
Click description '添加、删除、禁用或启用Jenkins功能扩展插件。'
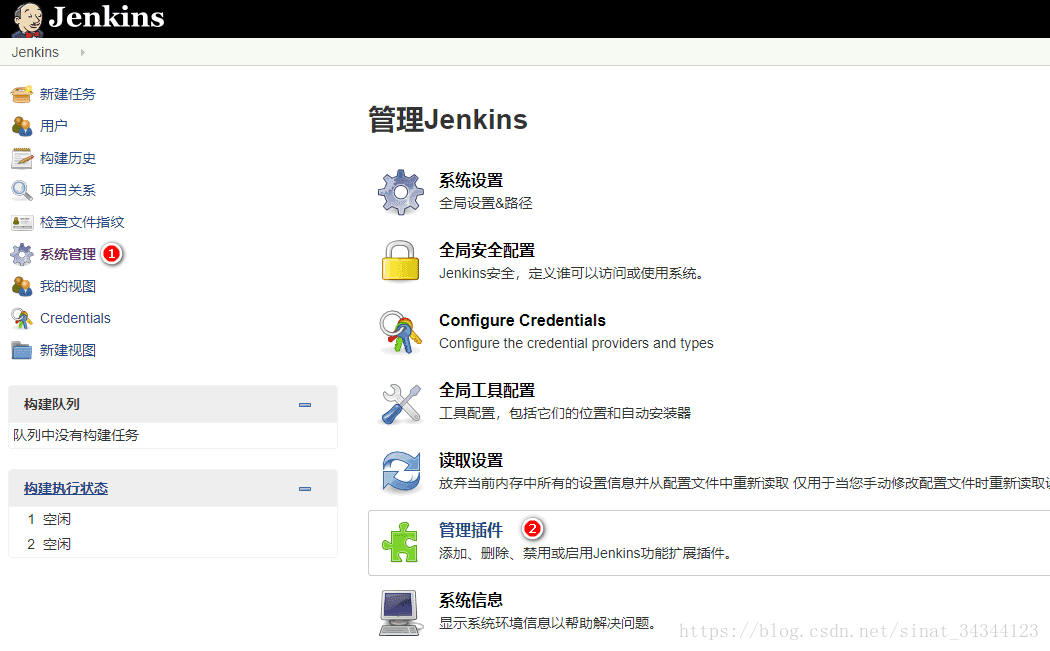point(587,553)
